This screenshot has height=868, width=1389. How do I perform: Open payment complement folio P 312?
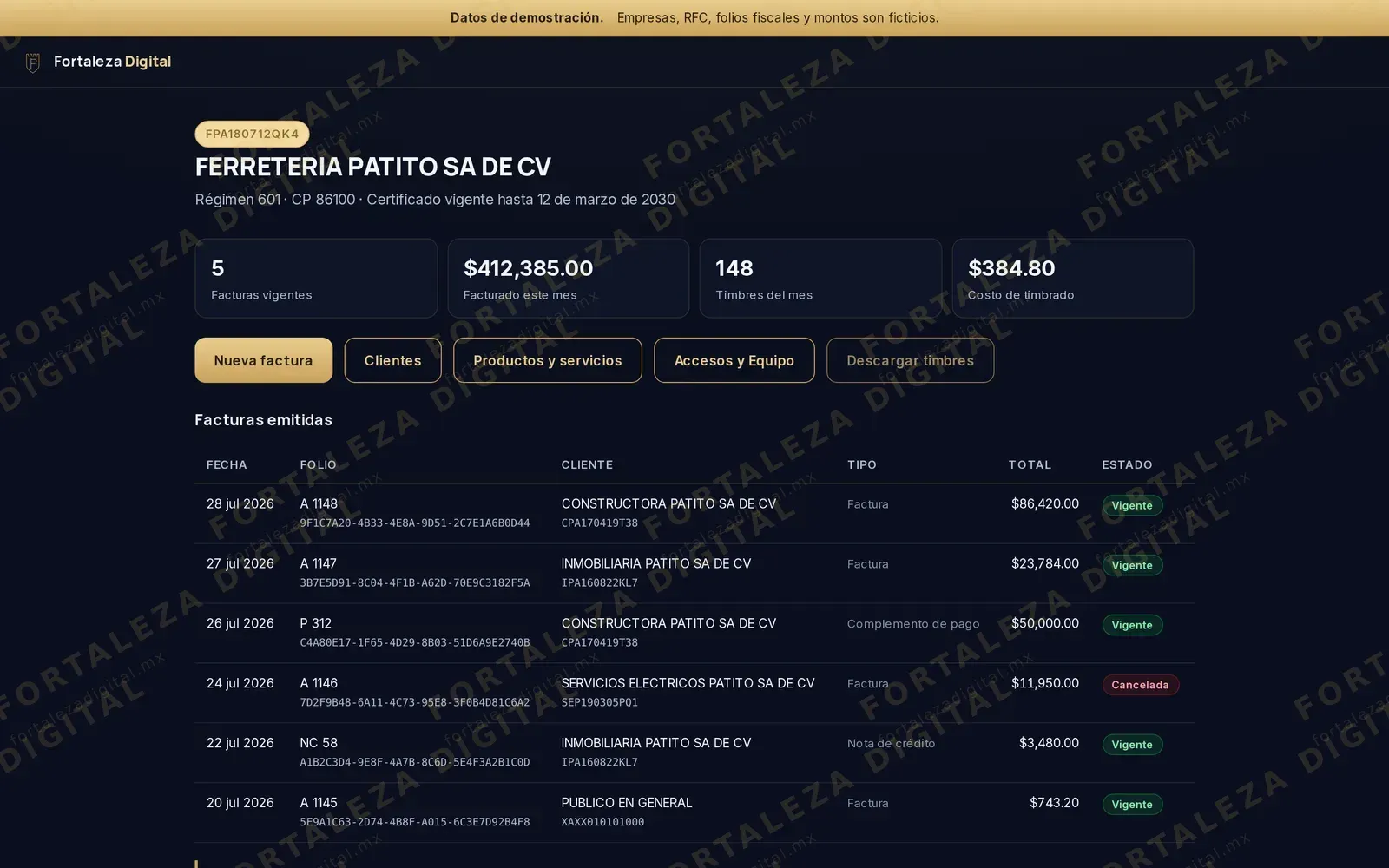pos(316,623)
